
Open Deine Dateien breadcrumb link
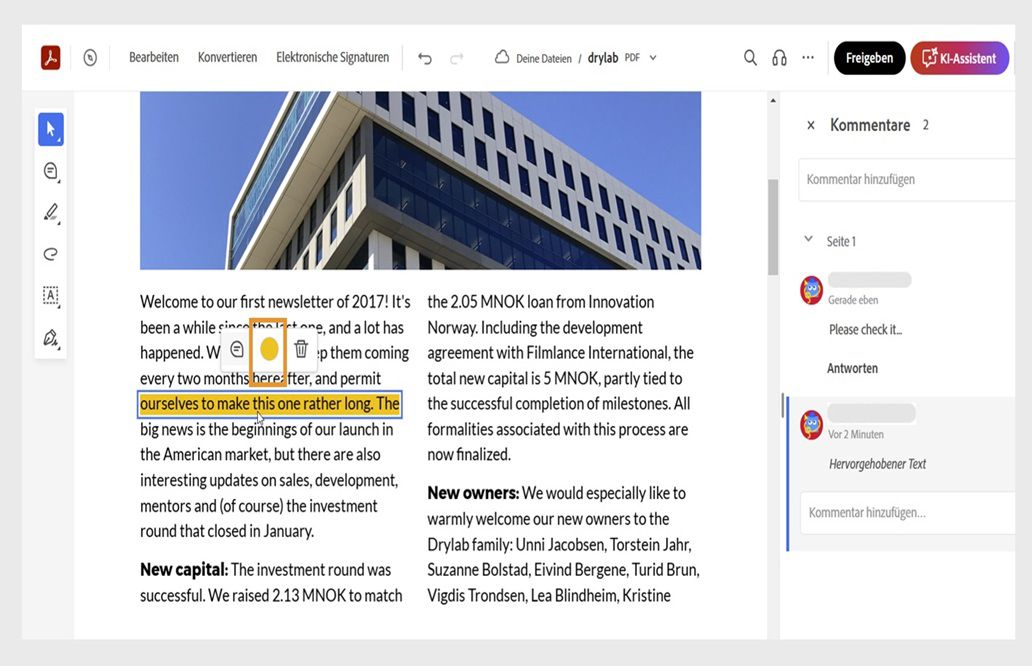pos(544,59)
